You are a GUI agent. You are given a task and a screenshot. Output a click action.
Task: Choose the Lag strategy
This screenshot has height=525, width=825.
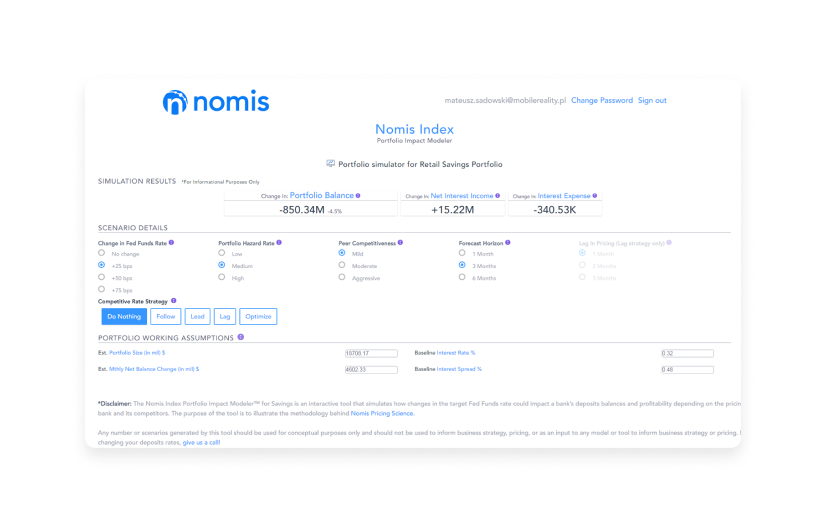click(x=225, y=317)
